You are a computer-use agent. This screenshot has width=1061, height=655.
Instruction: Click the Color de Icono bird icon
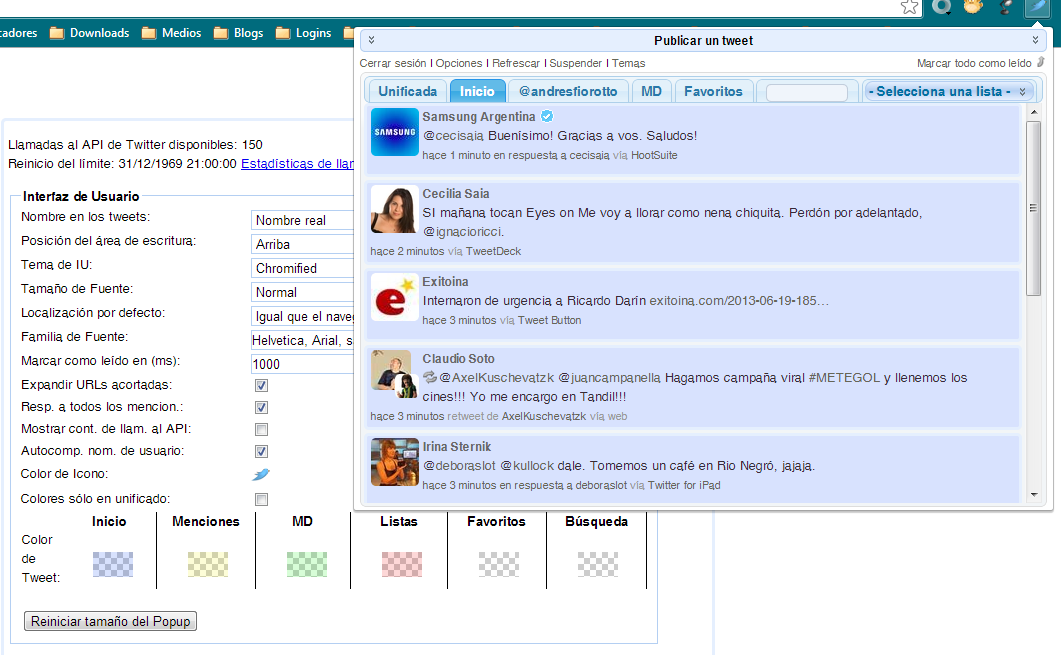point(261,474)
